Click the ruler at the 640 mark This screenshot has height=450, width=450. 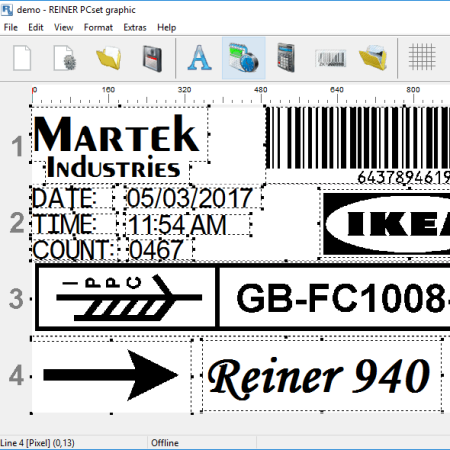(x=337, y=90)
